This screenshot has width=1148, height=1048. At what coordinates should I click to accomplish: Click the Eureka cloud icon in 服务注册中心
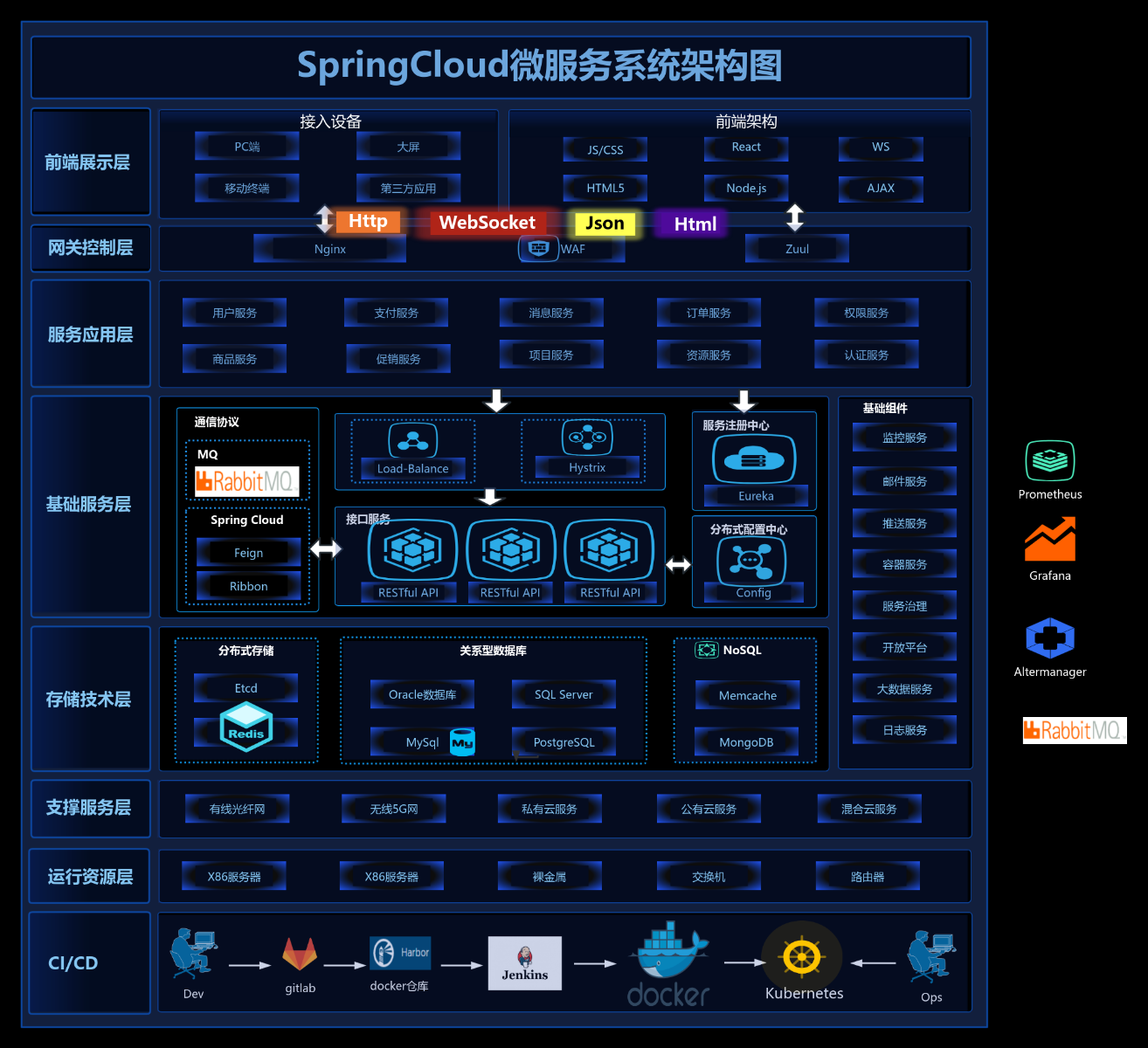click(754, 458)
